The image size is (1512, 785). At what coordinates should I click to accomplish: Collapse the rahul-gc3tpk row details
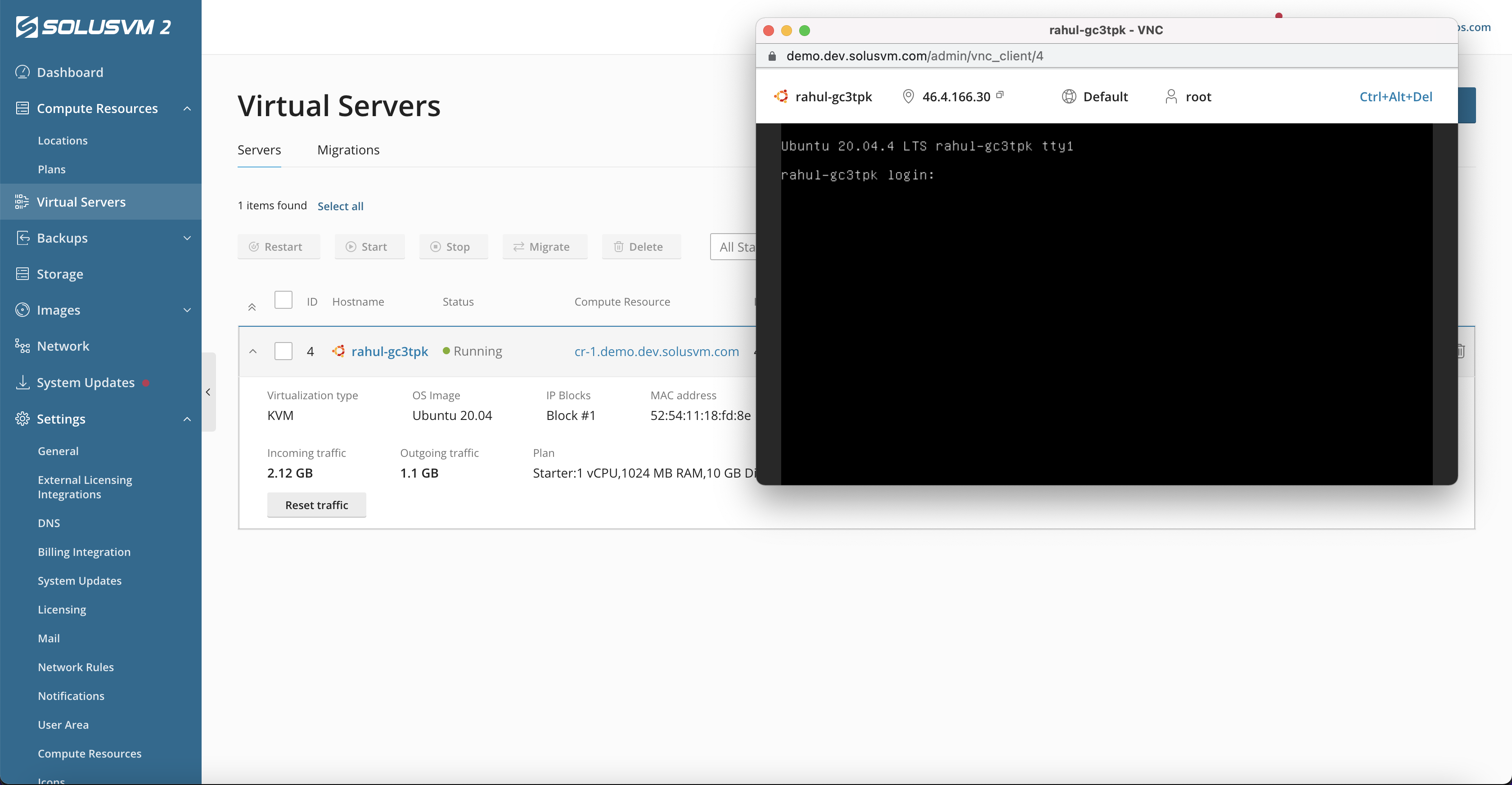click(253, 351)
